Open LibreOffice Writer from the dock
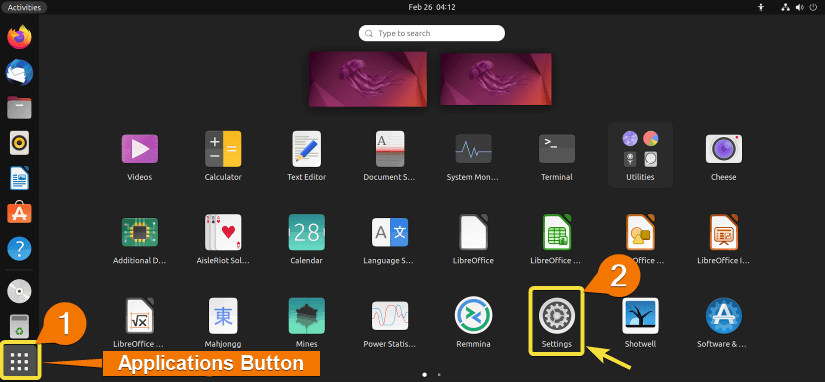 (19, 178)
